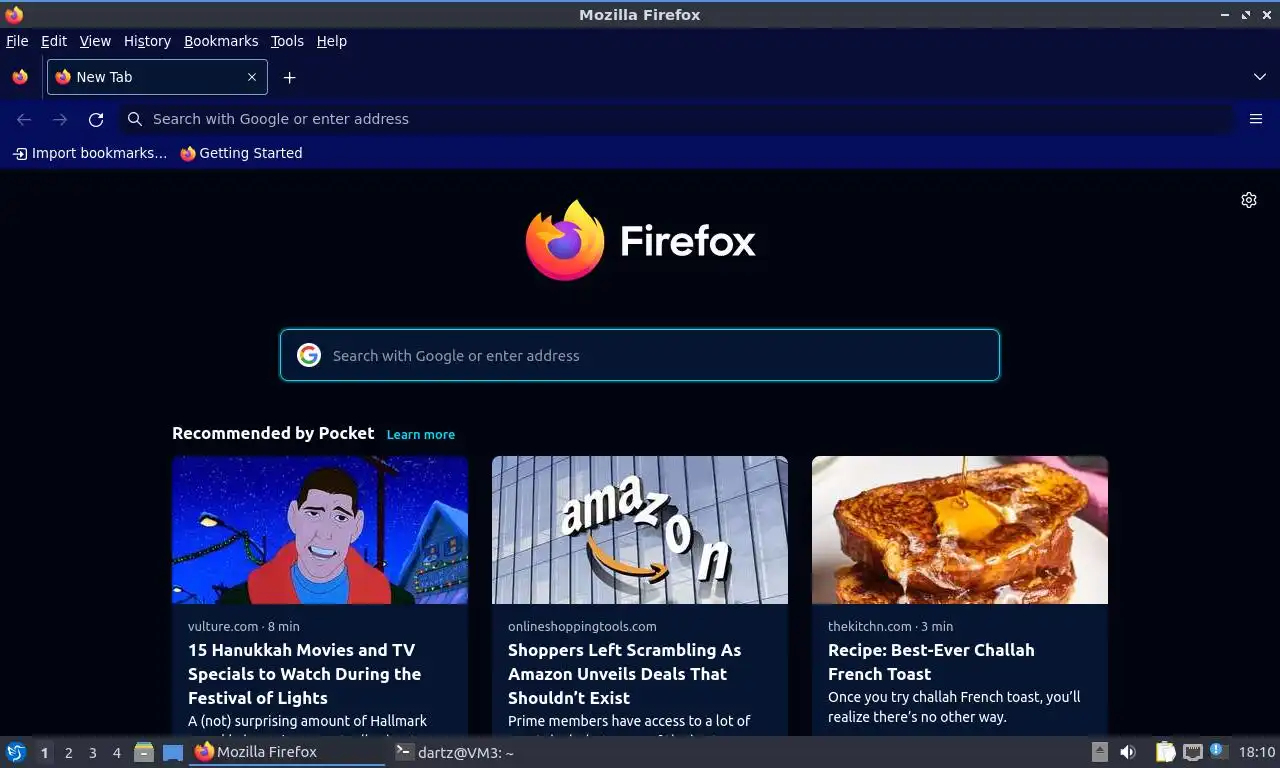Open the new tab personalize gear icon
The height and width of the screenshot is (768, 1280).
(1249, 200)
